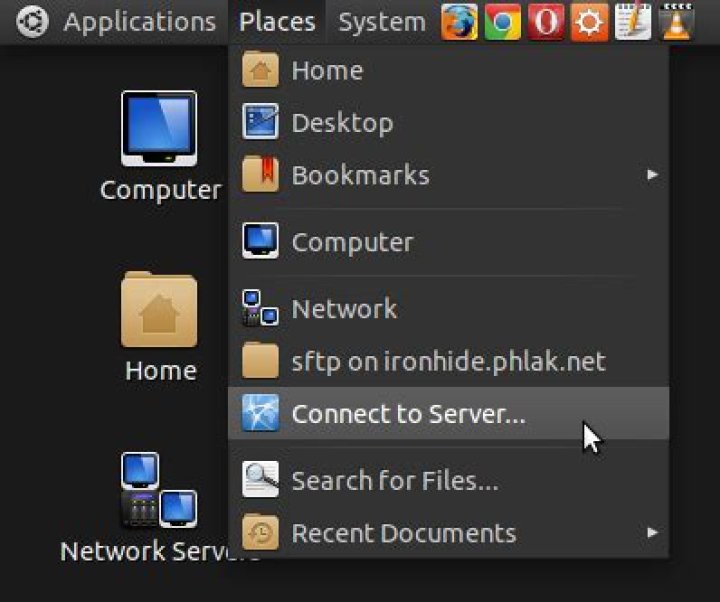Screen dimensions: 720x602
Task: Click the Network icon in Places menu
Action: coord(260,308)
